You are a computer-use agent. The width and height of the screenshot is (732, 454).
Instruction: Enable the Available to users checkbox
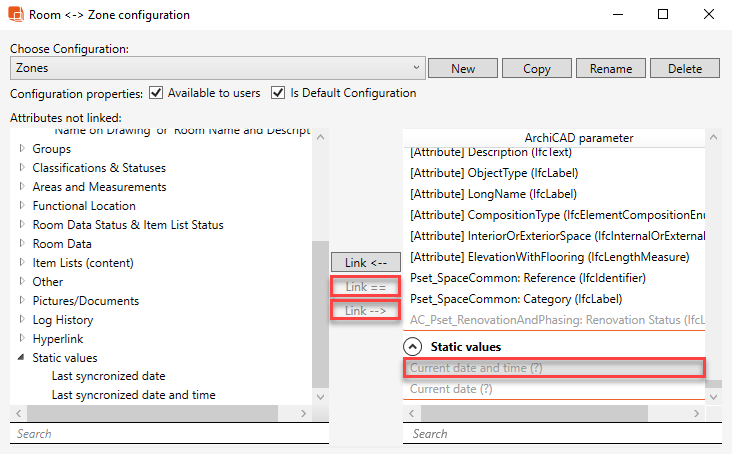(156, 93)
